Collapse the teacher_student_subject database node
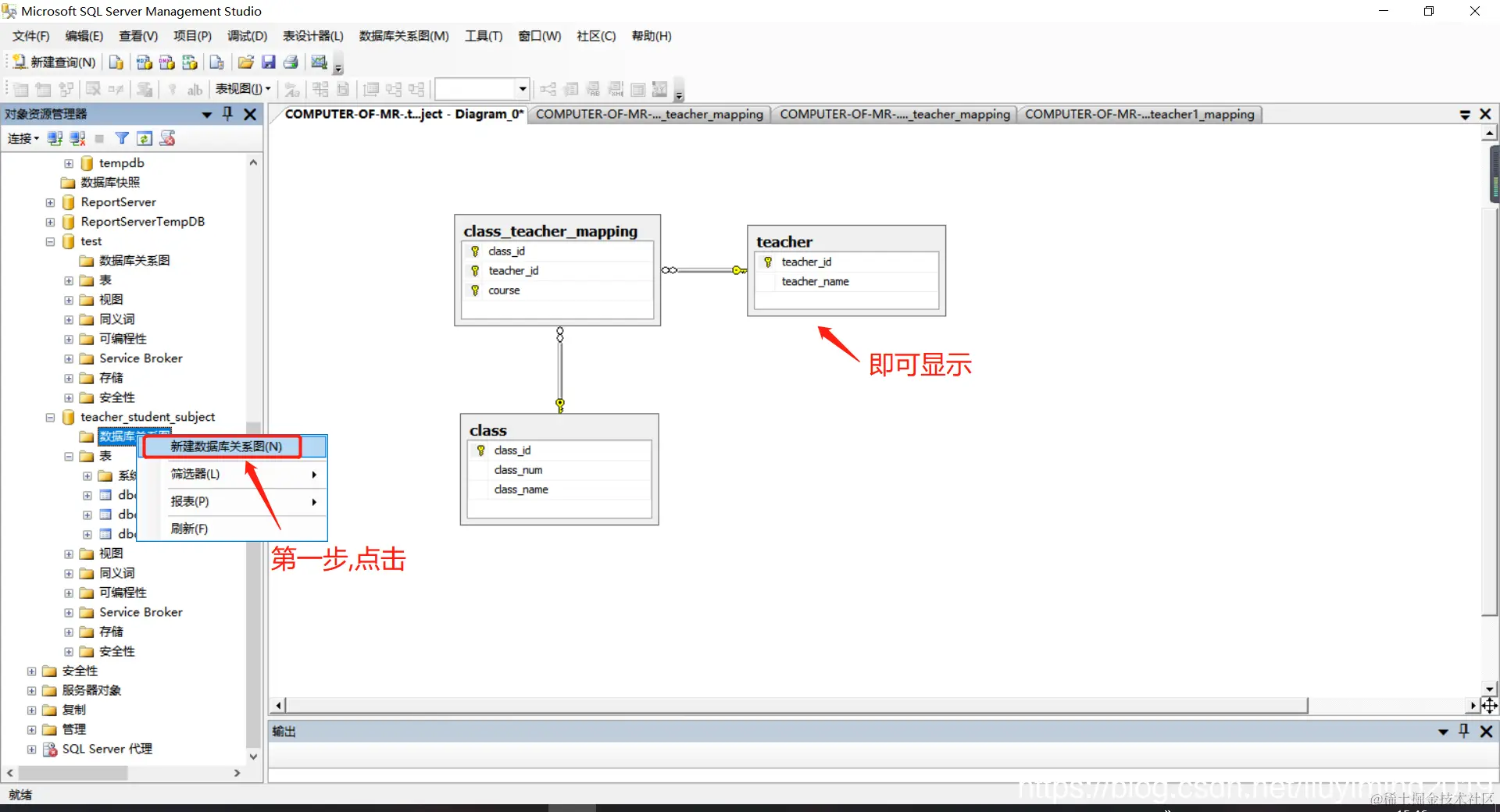The height and width of the screenshot is (812, 1500). (x=50, y=418)
